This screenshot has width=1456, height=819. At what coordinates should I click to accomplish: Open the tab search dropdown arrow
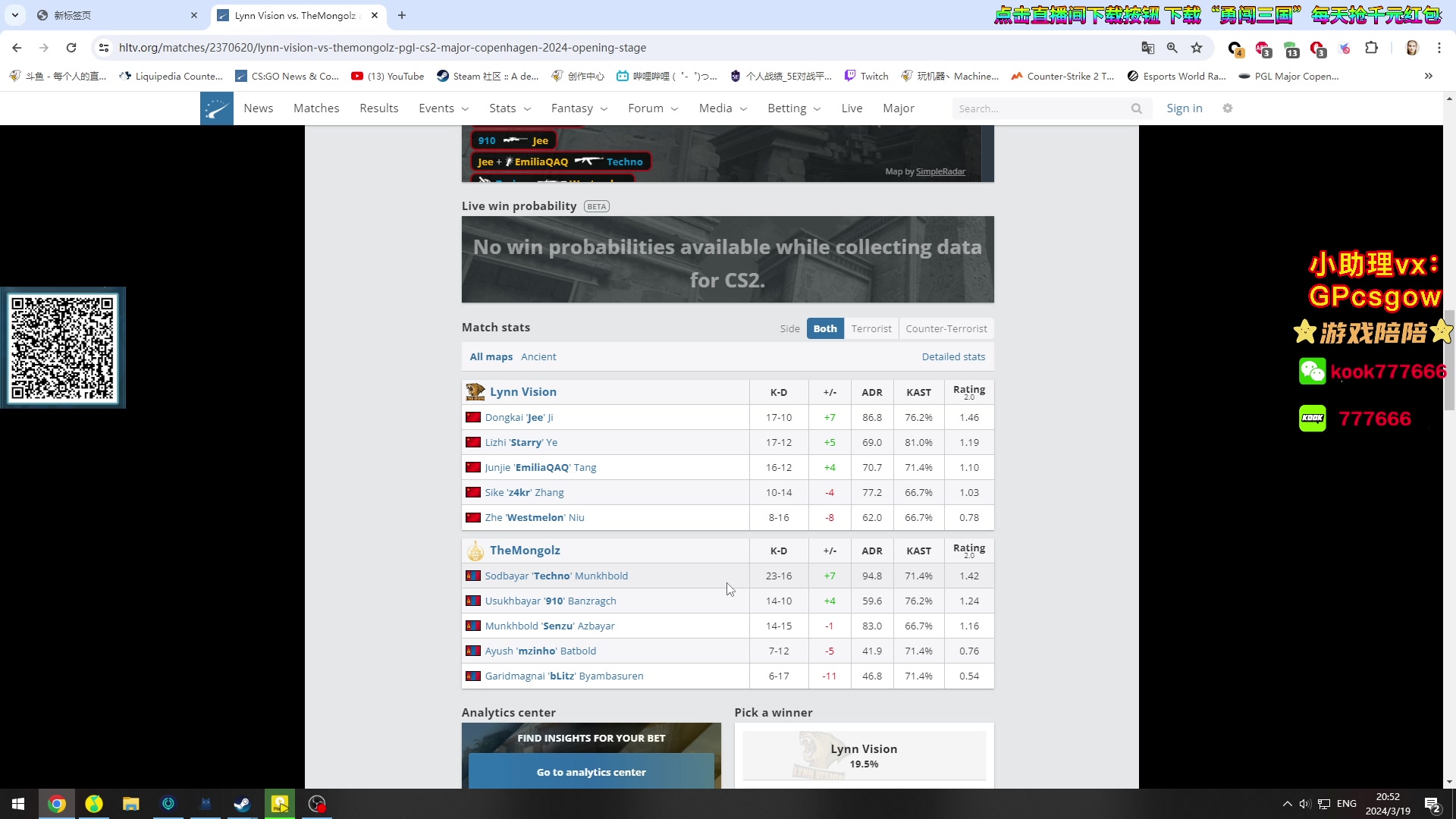15,15
